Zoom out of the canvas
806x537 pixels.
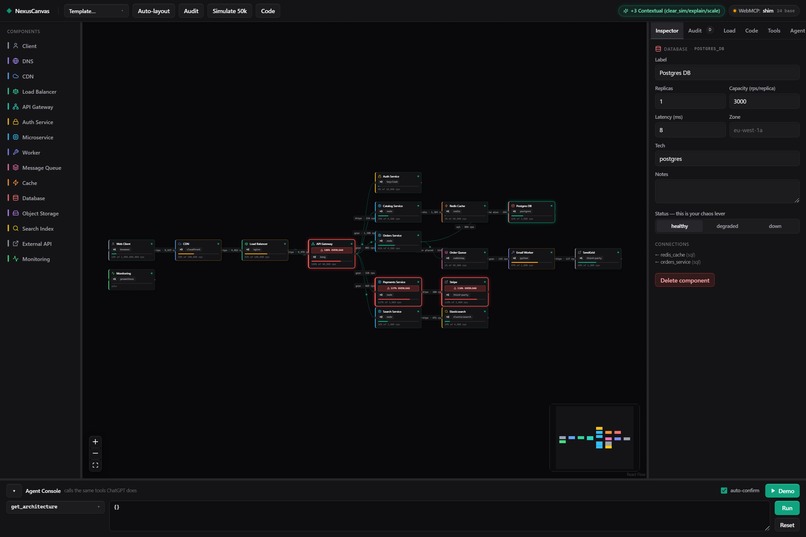95,453
